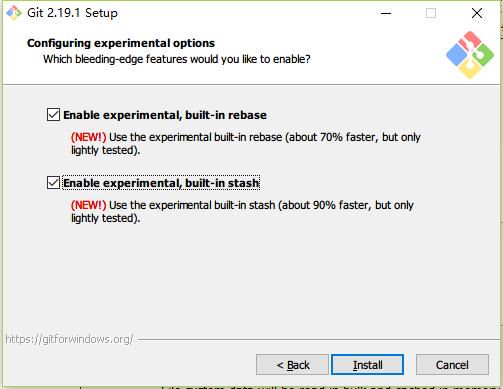Image resolution: width=503 pixels, height=389 pixels.
Task: Click the 'Which bleeding-edge features' subtitle
Action: [177, 59]
